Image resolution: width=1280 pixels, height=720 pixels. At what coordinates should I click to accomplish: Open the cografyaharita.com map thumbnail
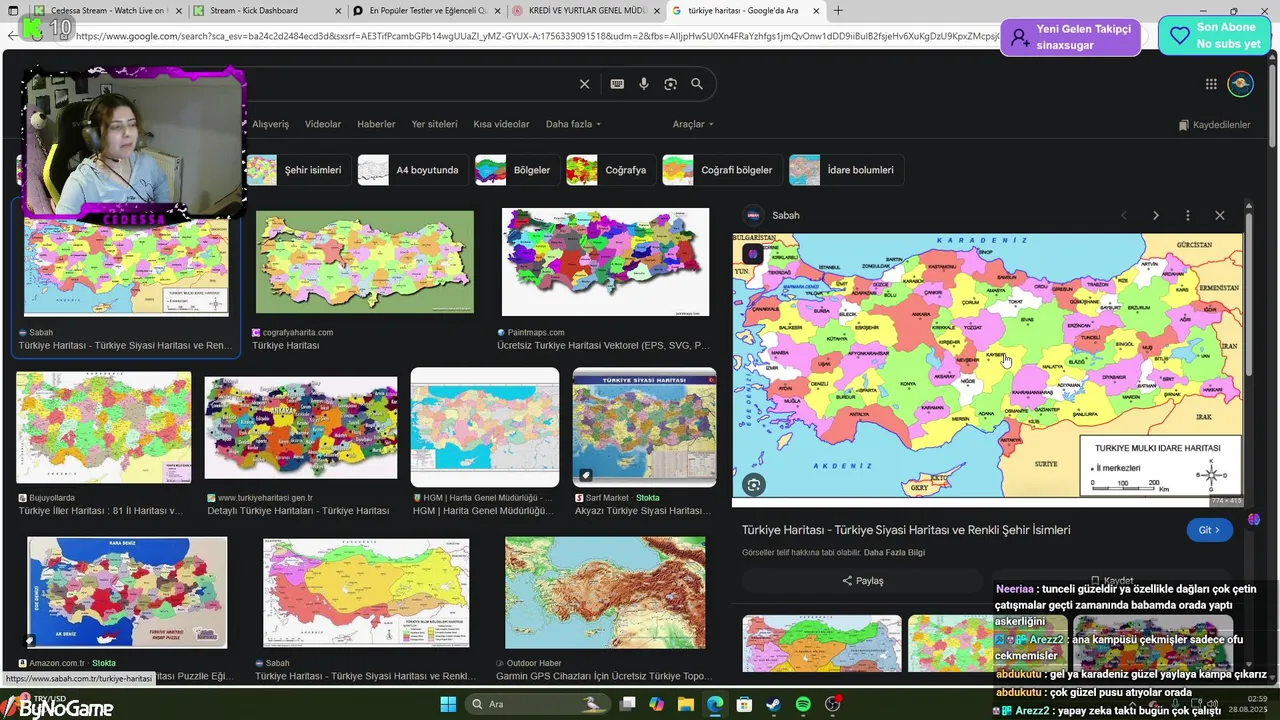365,262
